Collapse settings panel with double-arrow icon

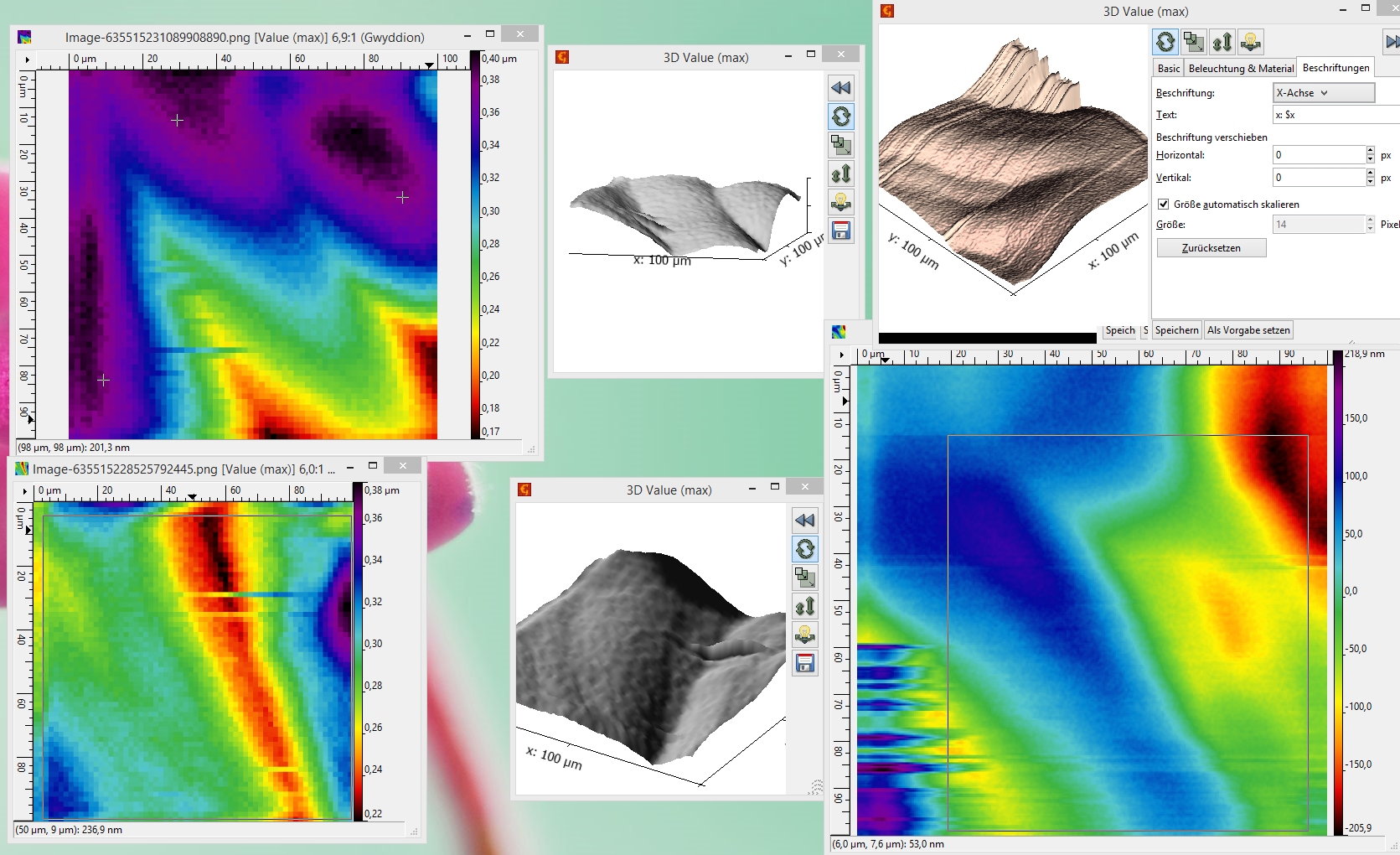pyautogui.click(x=1392, y=41)
